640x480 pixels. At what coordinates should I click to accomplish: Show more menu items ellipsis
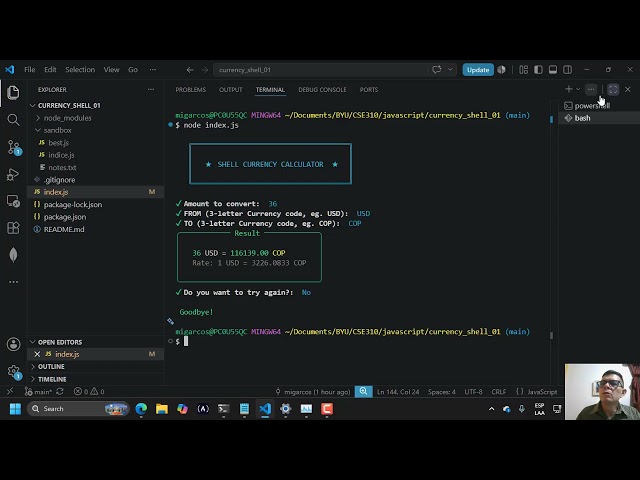153,70
